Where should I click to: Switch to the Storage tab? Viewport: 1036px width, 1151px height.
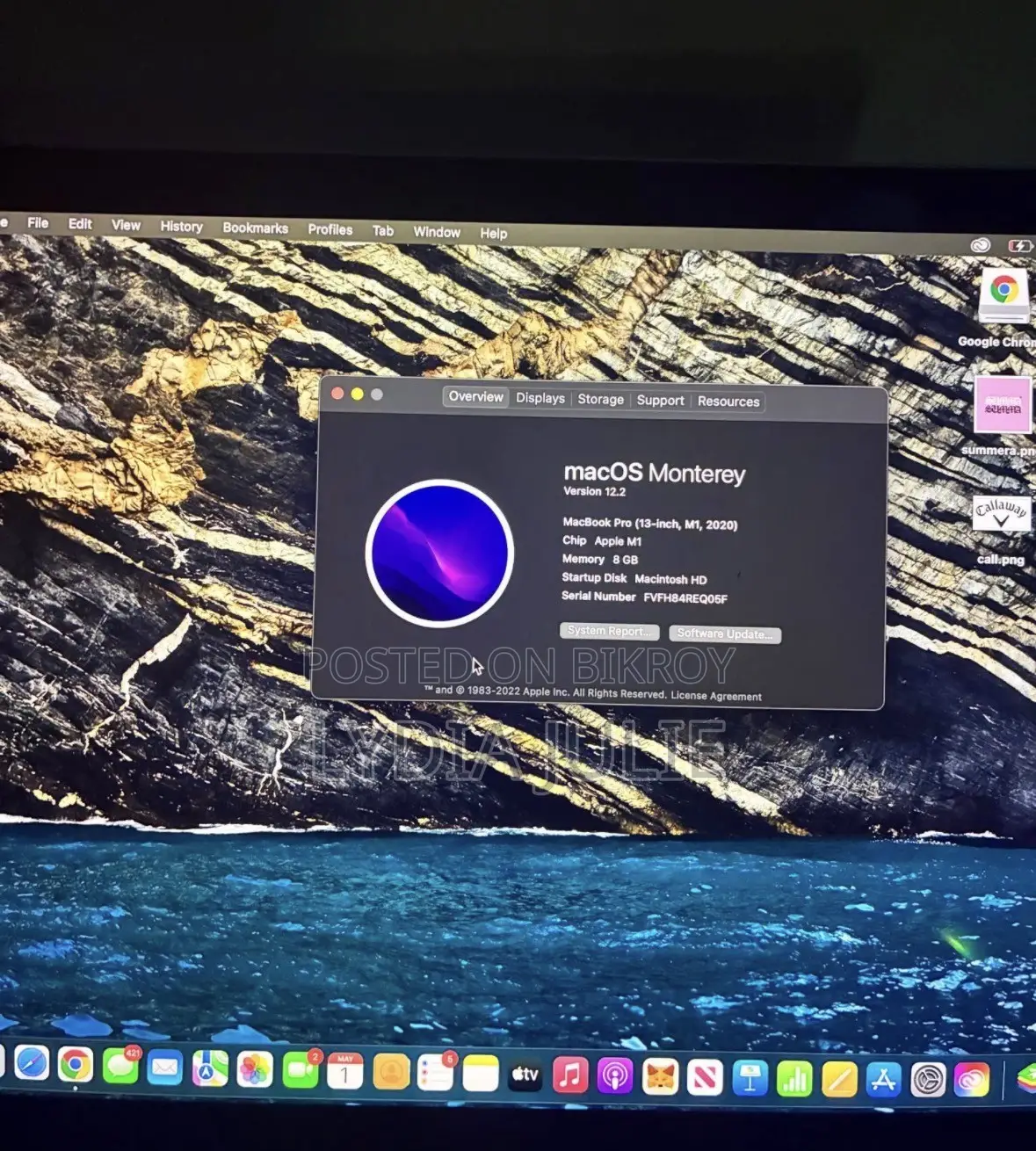pyautogui.click(x=600, y=399)
